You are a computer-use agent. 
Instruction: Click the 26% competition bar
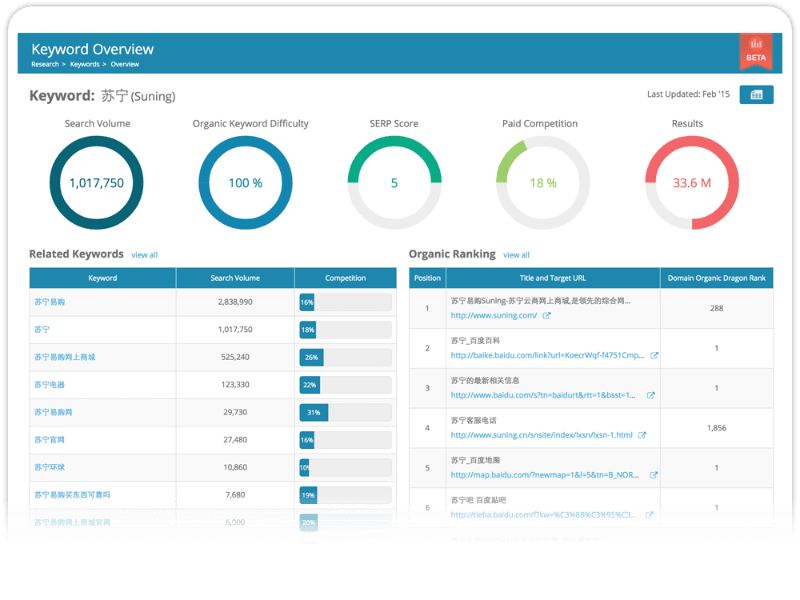point(345,357)
